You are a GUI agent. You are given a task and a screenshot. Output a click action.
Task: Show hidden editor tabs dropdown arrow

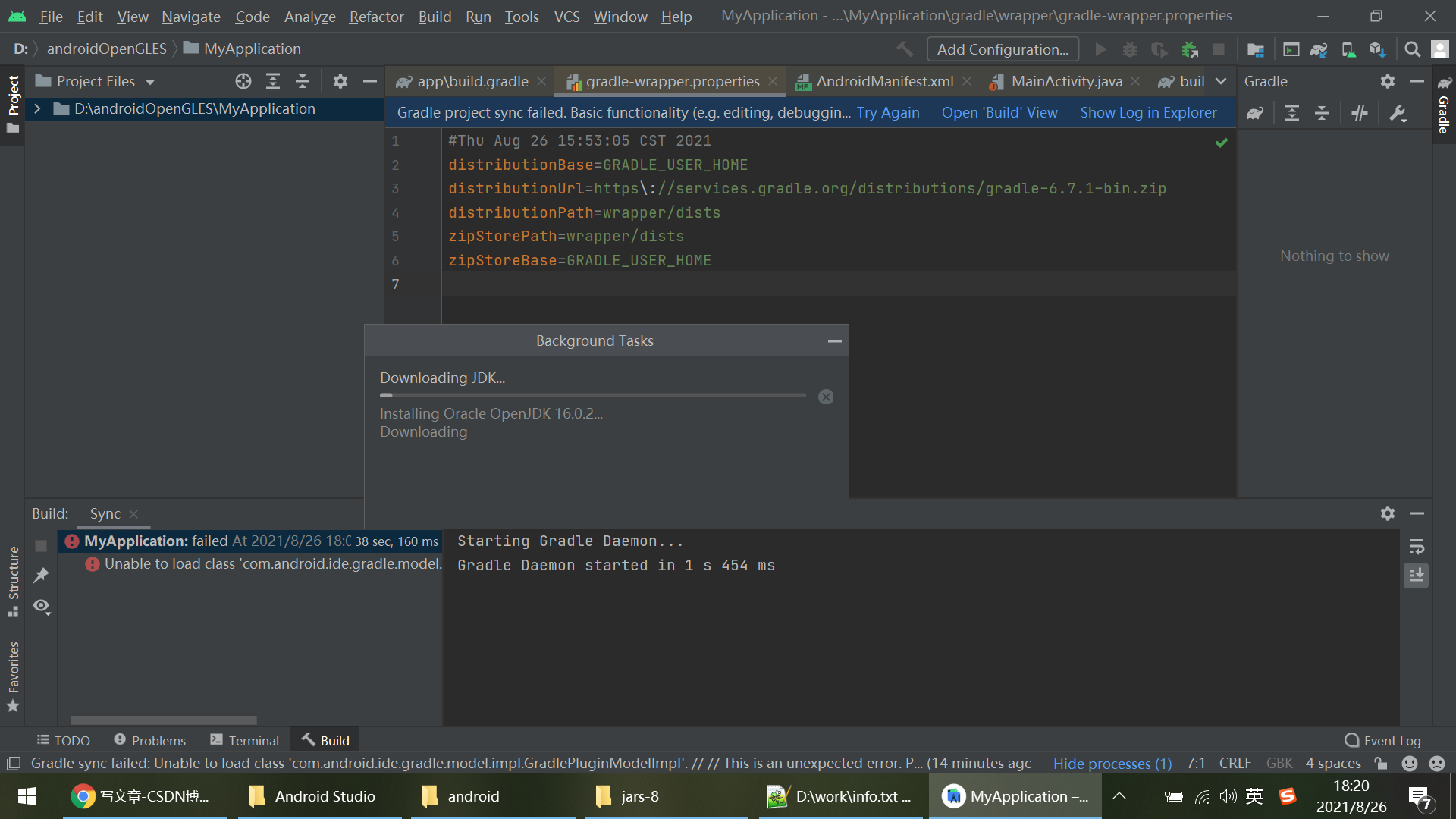1221,81
